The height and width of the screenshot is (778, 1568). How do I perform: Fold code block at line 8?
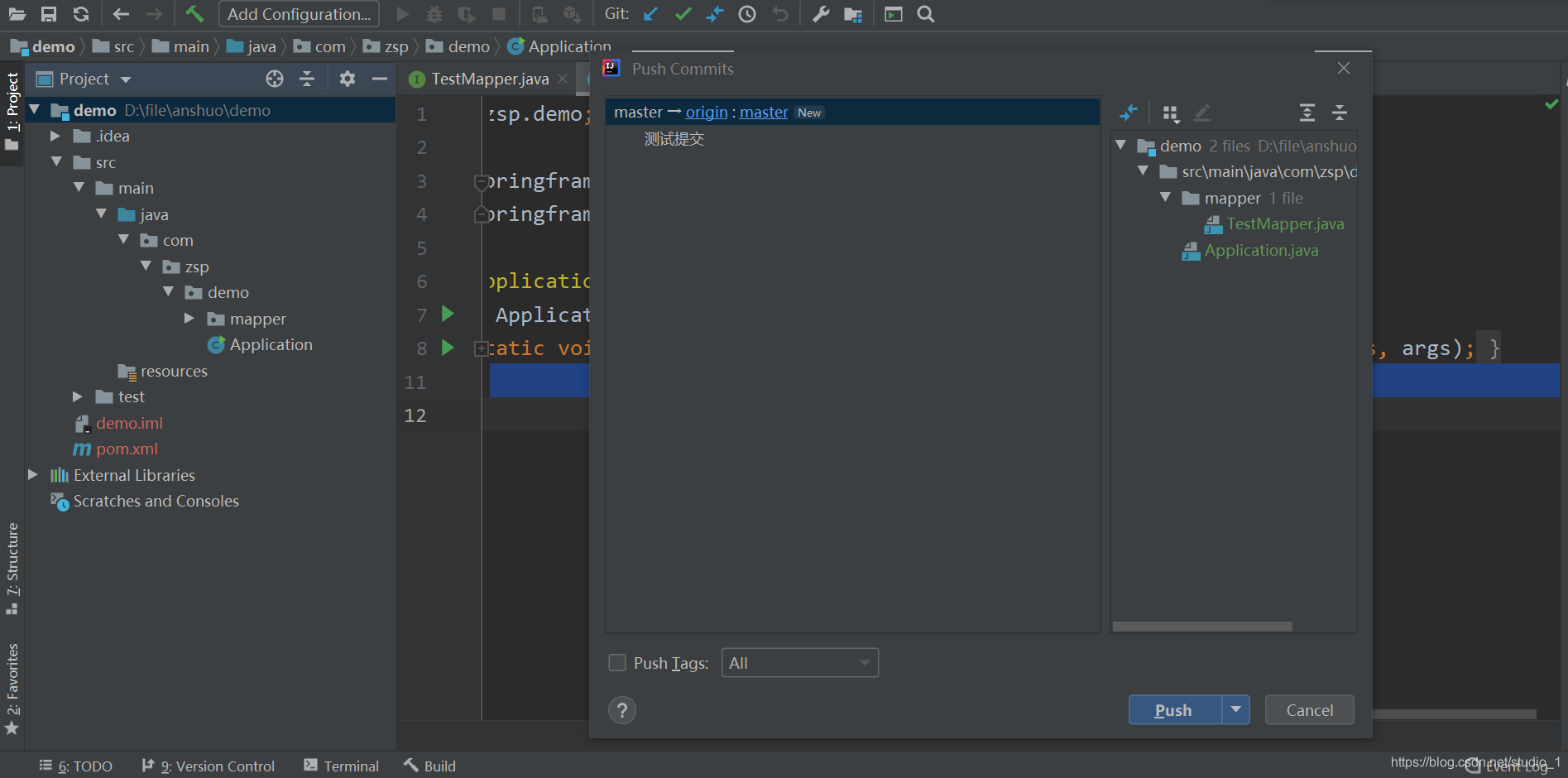[481, 348]
